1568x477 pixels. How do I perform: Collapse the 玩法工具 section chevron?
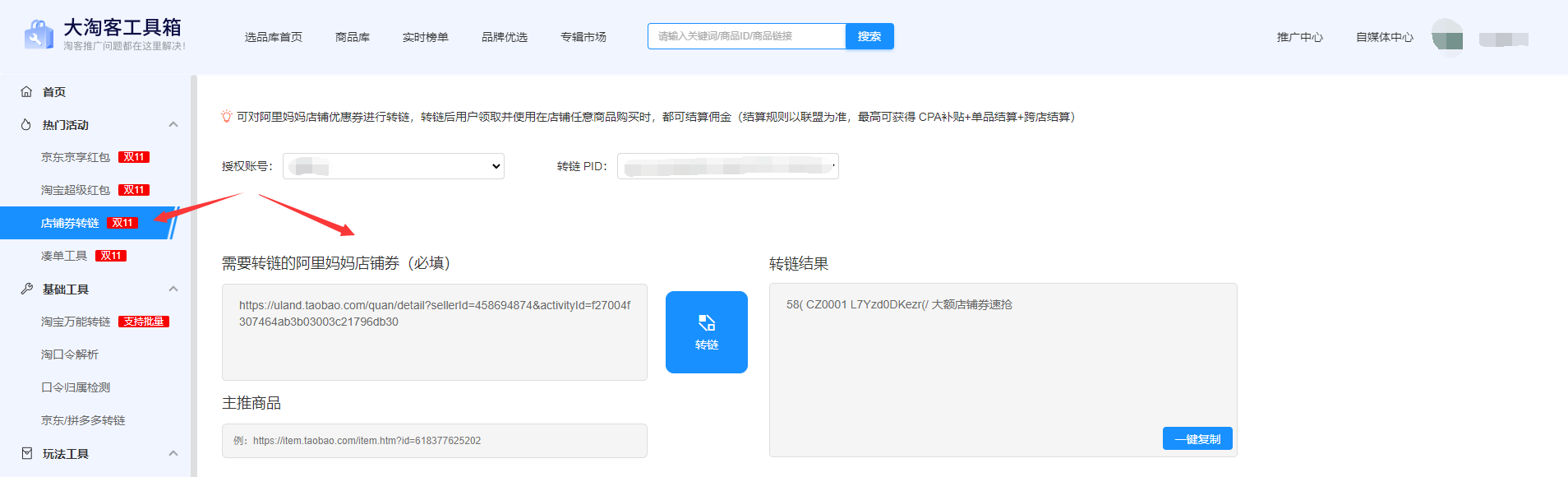tap(173, 454)
